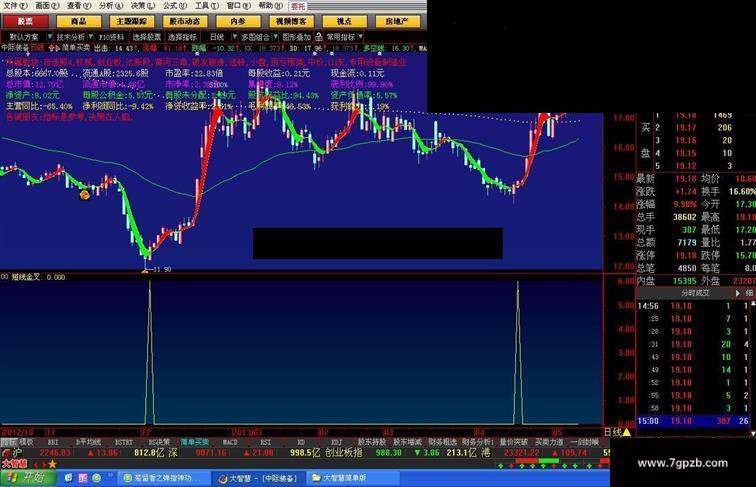Open the 帮助 menu
Viewport: 756px width, 487px height.
270,6
